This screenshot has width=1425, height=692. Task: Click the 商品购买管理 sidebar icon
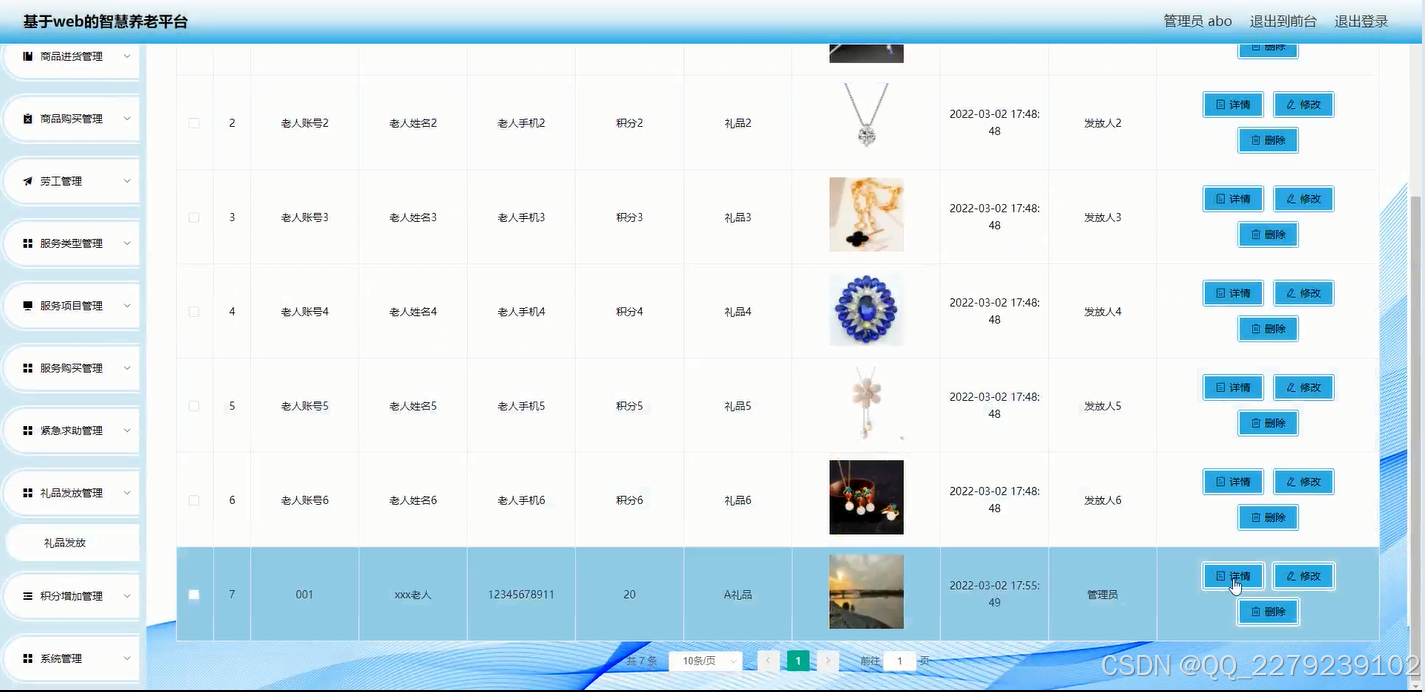point(29,118)
